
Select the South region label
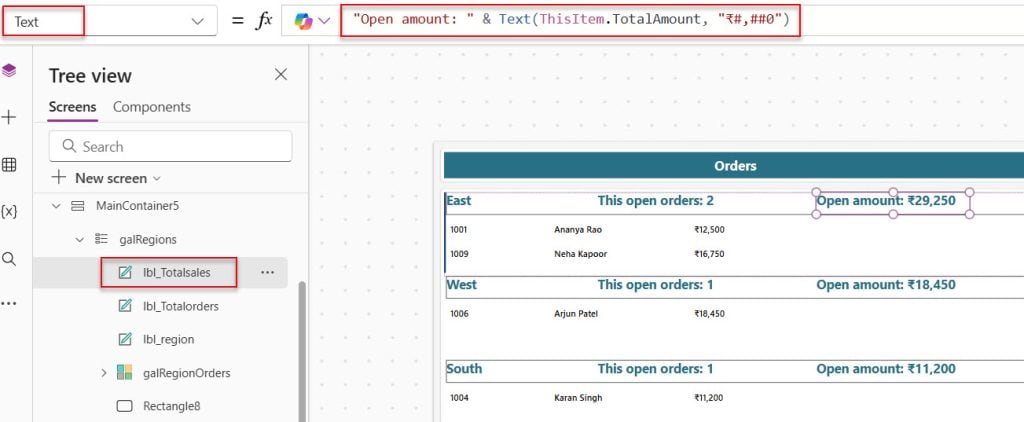pyautogui.click(x=464, y=368)
